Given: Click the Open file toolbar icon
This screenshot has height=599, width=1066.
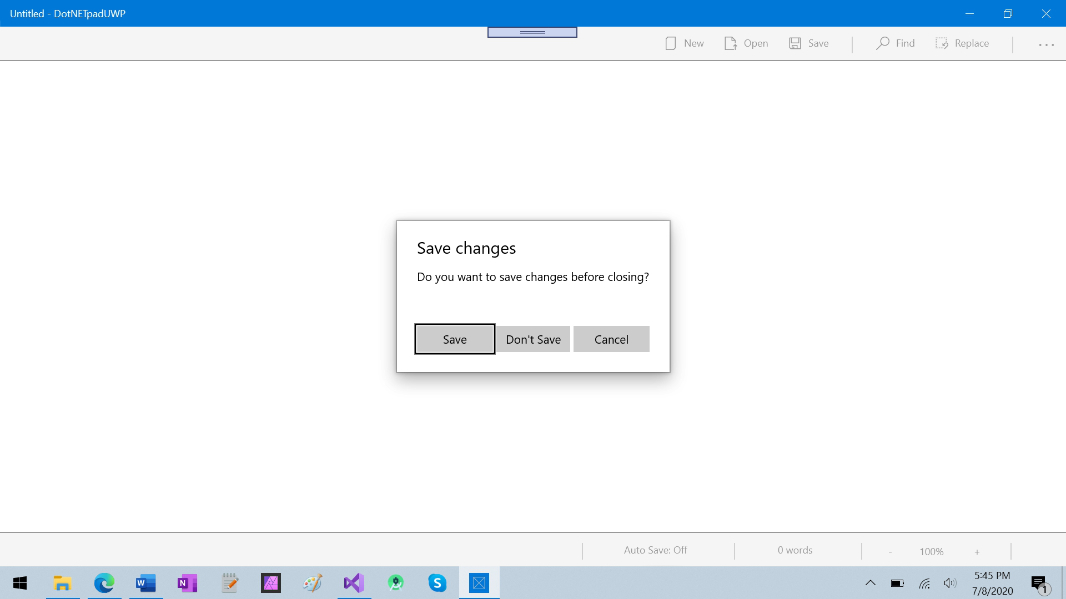Looking at the screenshot, I should [x=732, y=44].
